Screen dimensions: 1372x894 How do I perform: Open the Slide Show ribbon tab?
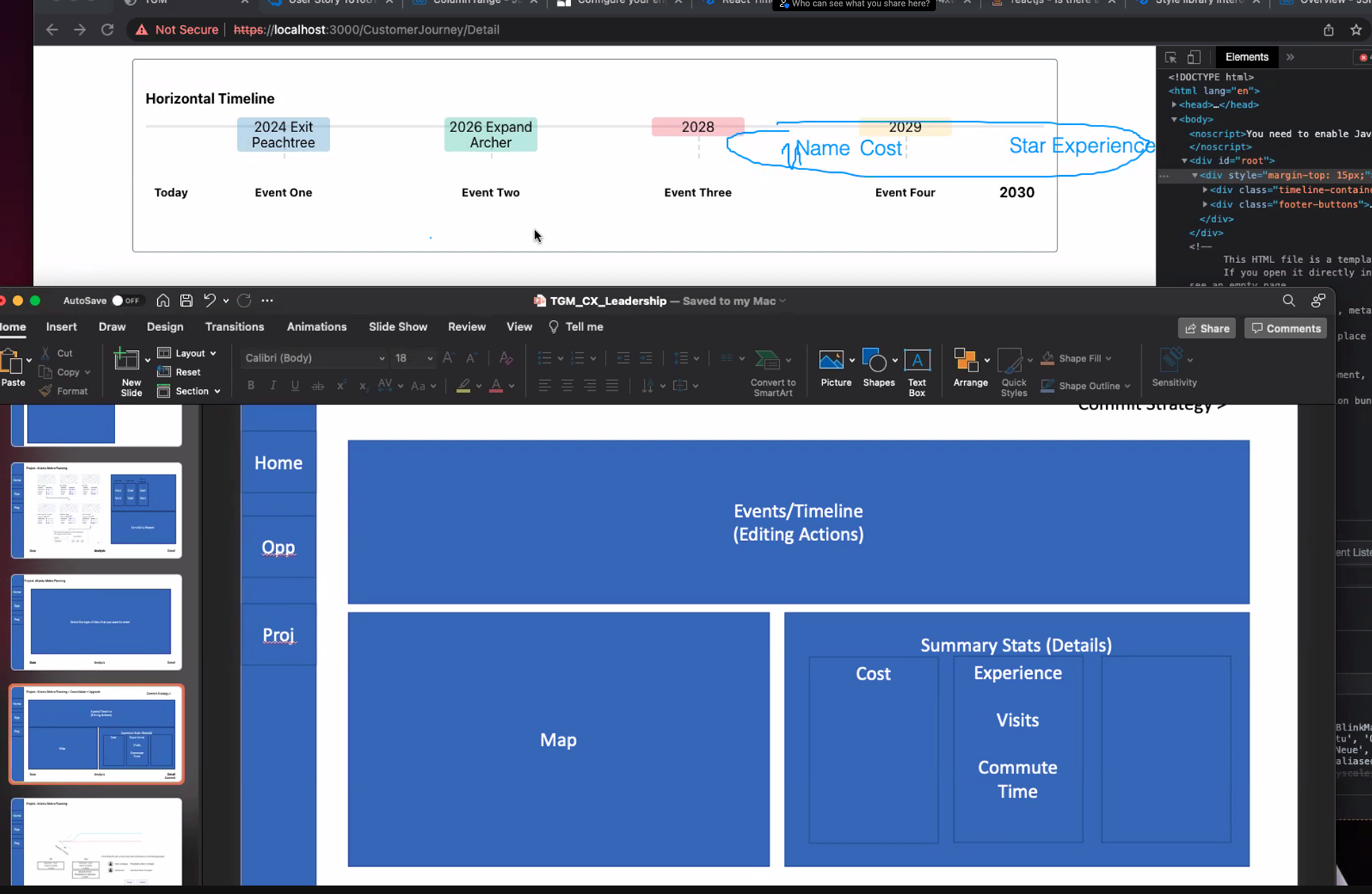[x=398, y=327]
